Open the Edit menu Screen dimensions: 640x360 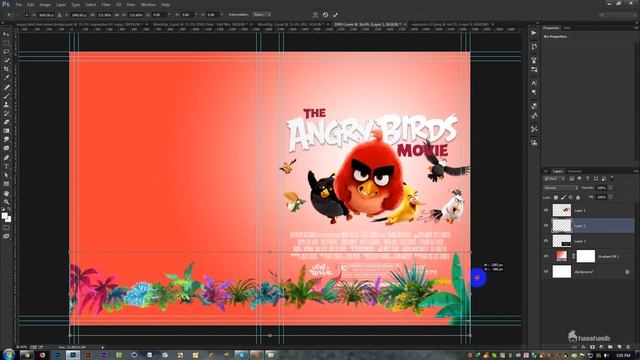click(31, 4)
